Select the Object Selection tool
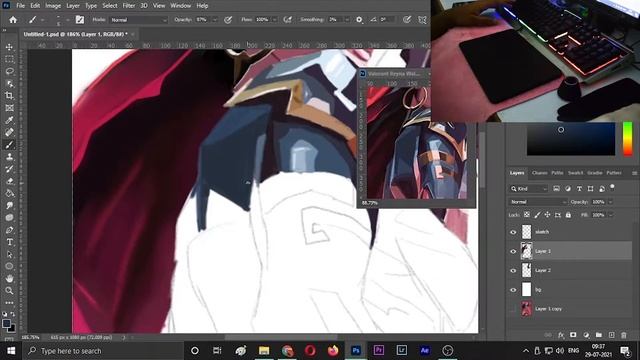 point(9,84)
